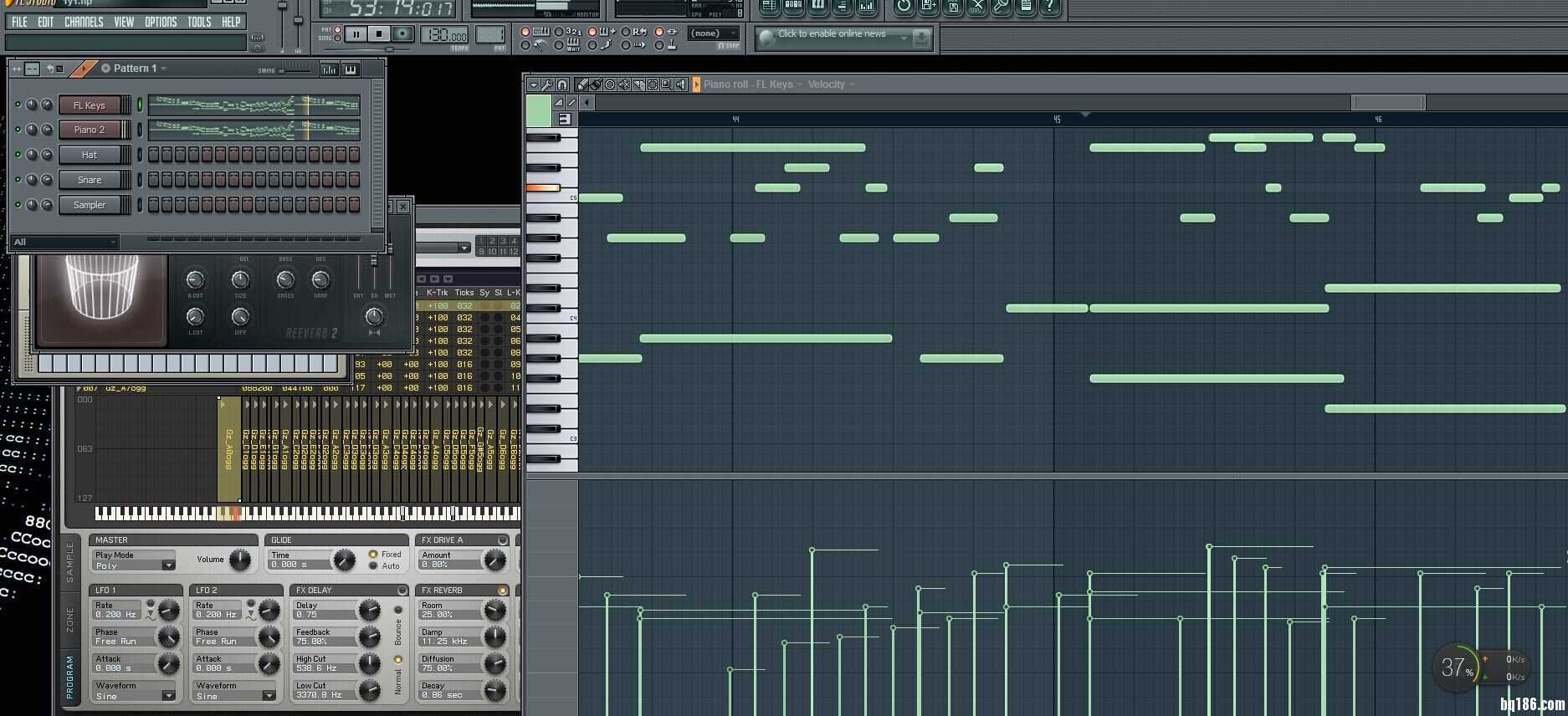Select the mute tool in Piano roll toolbar
This screenshot has height=716, width=1568.
624,84
